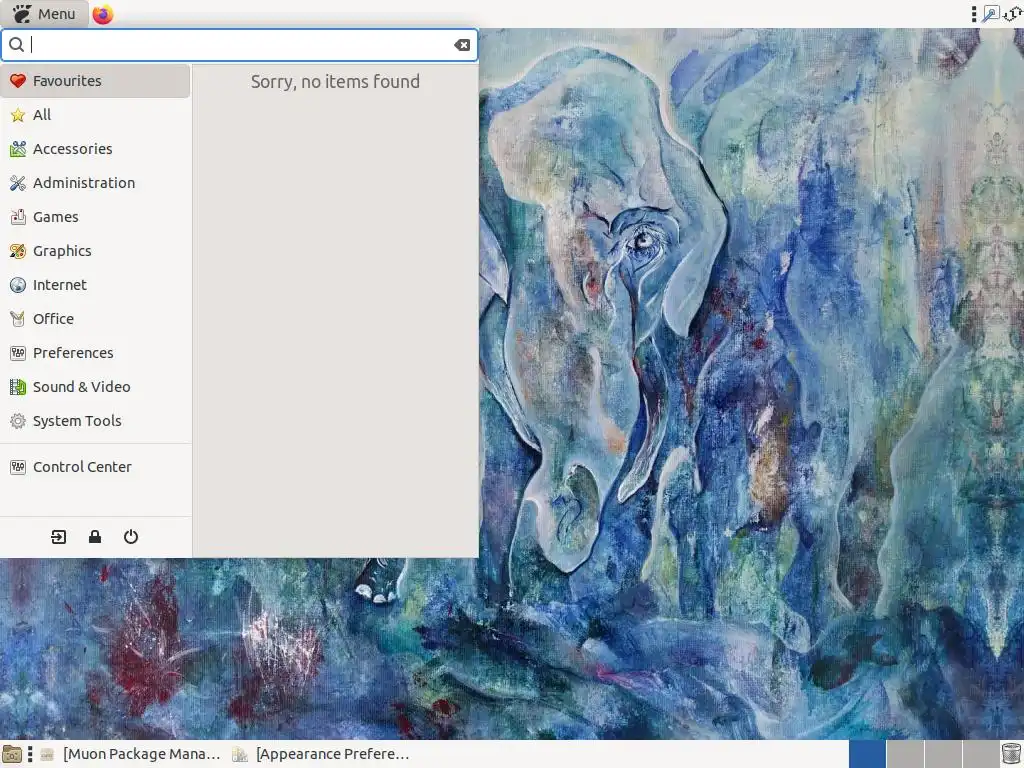Screen dimensions: 1024x768
Task: Clear the search box with the backspace icon
Action: (x=462, y=45)
